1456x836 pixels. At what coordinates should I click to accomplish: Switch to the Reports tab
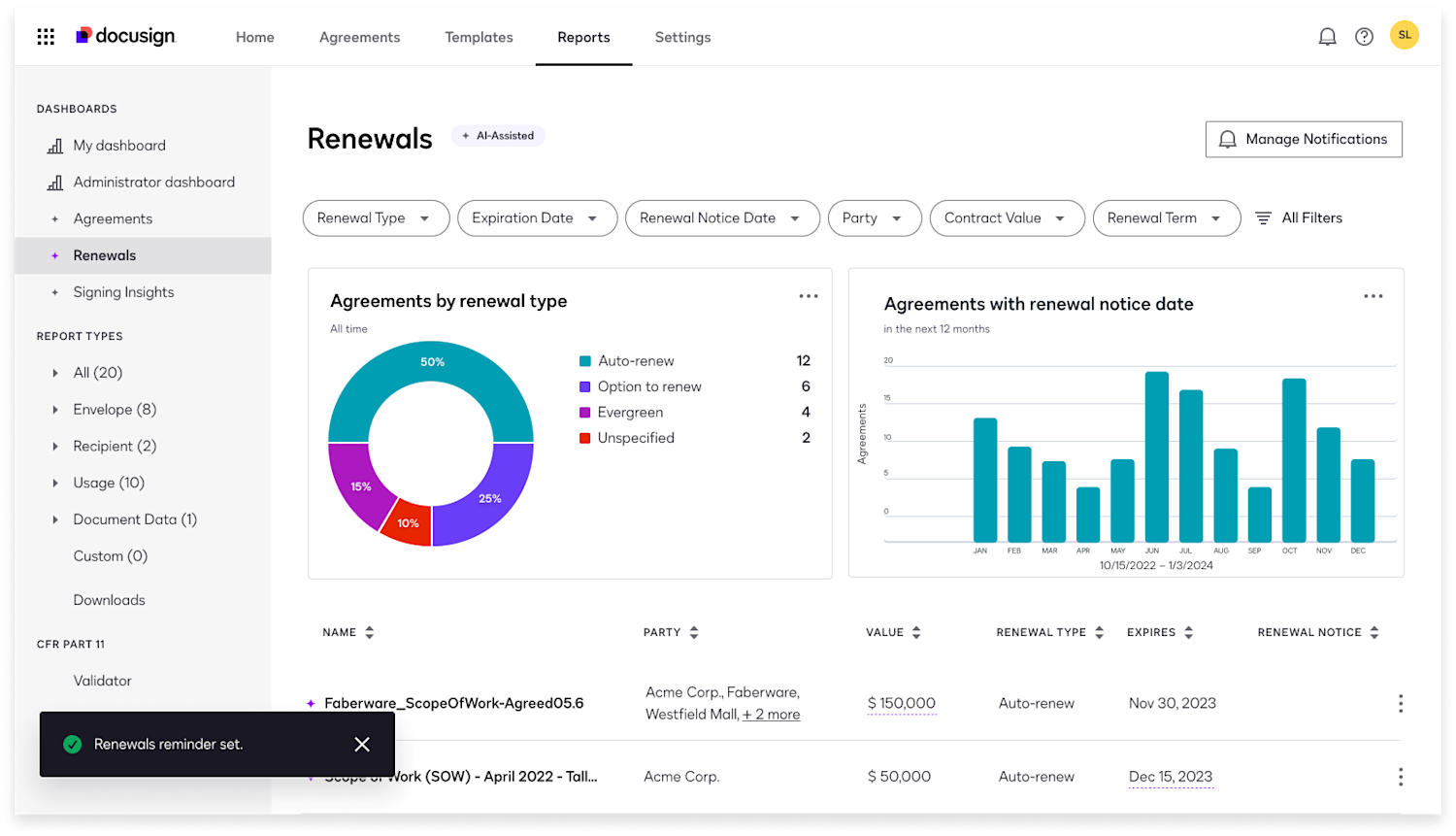[583, 37]
